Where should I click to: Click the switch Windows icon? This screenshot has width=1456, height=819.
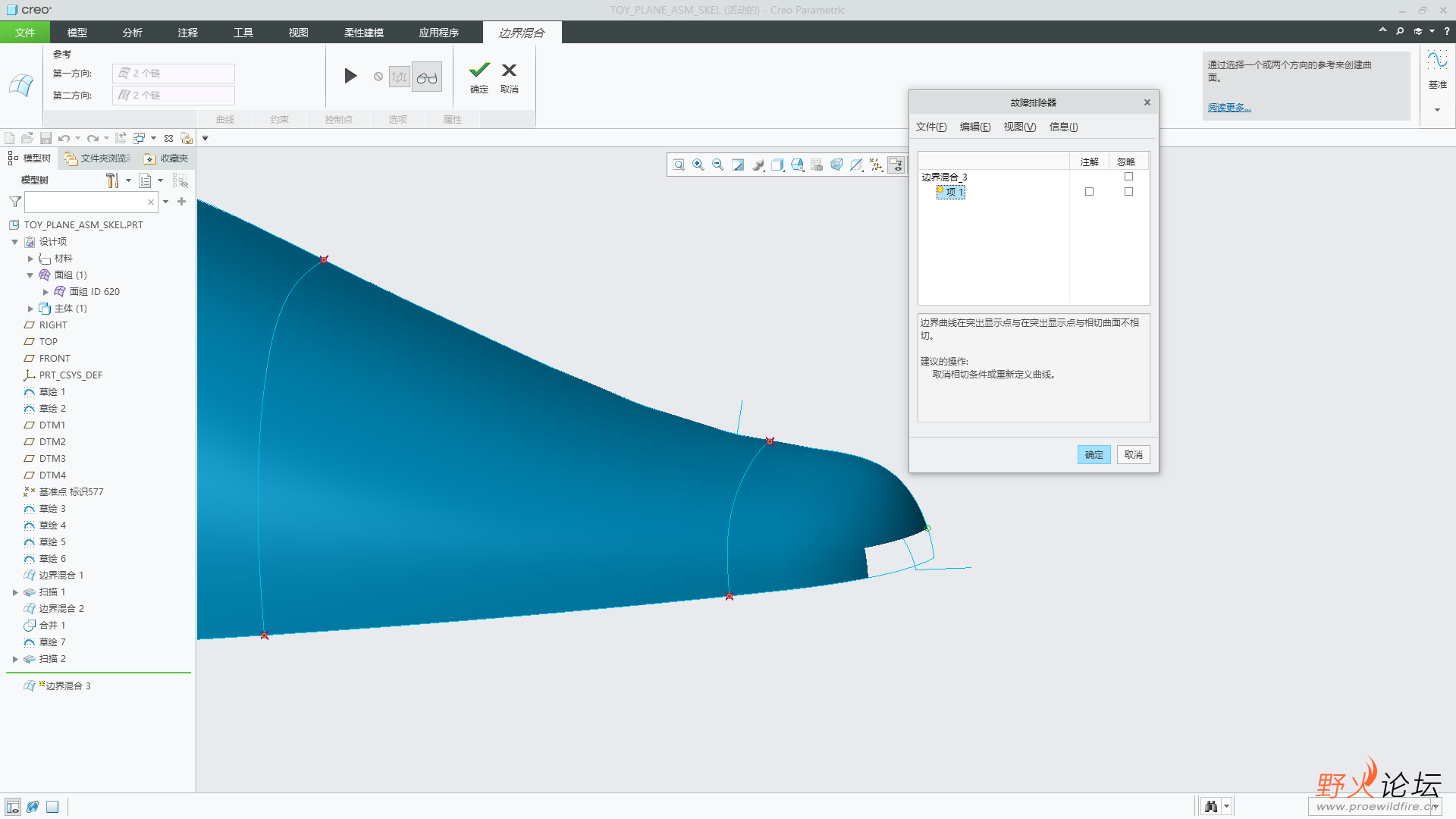coord(140,138)
